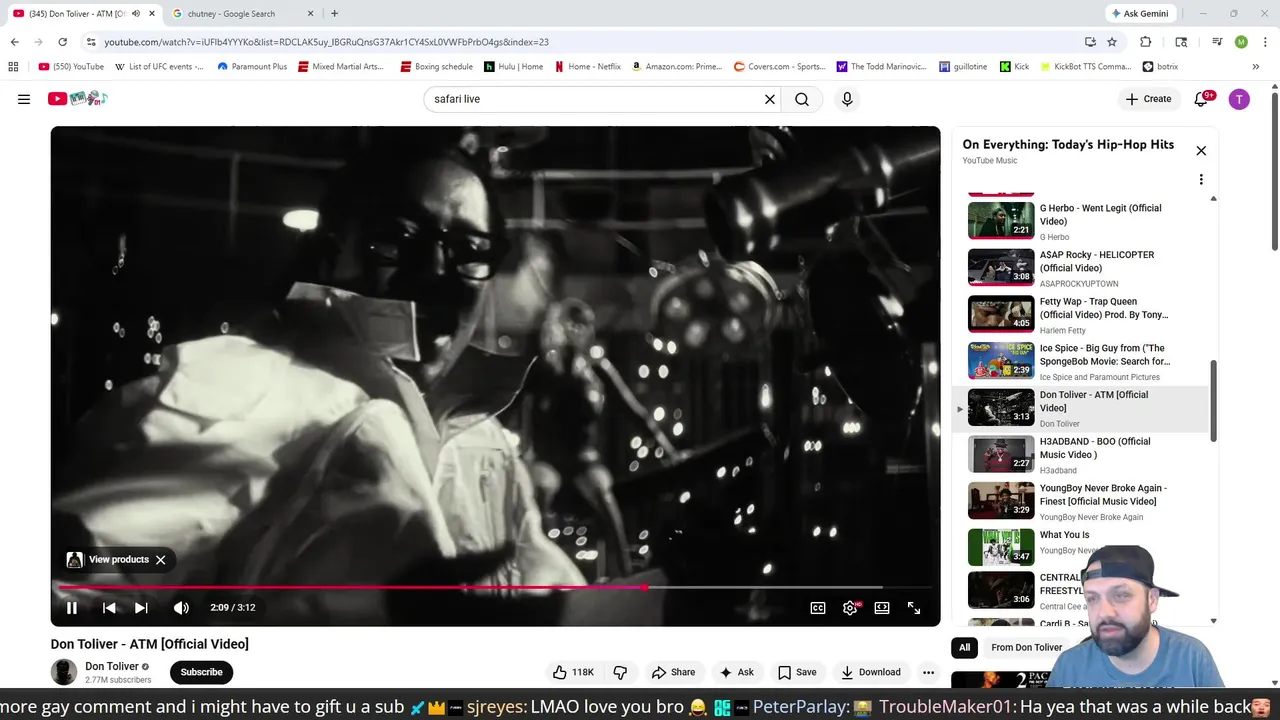Save video to a playlist
The image size is (1280, 720).
tap(797, 672)
